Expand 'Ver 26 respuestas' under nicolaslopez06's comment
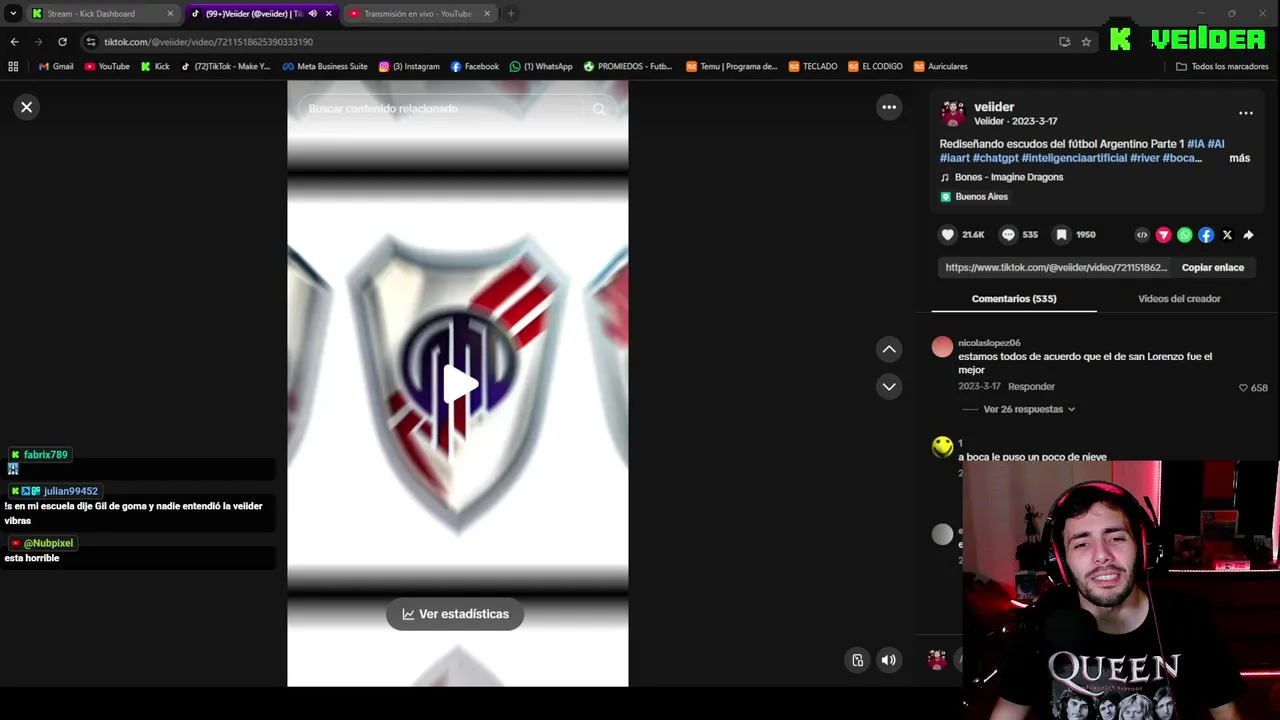 [1029, 409]
